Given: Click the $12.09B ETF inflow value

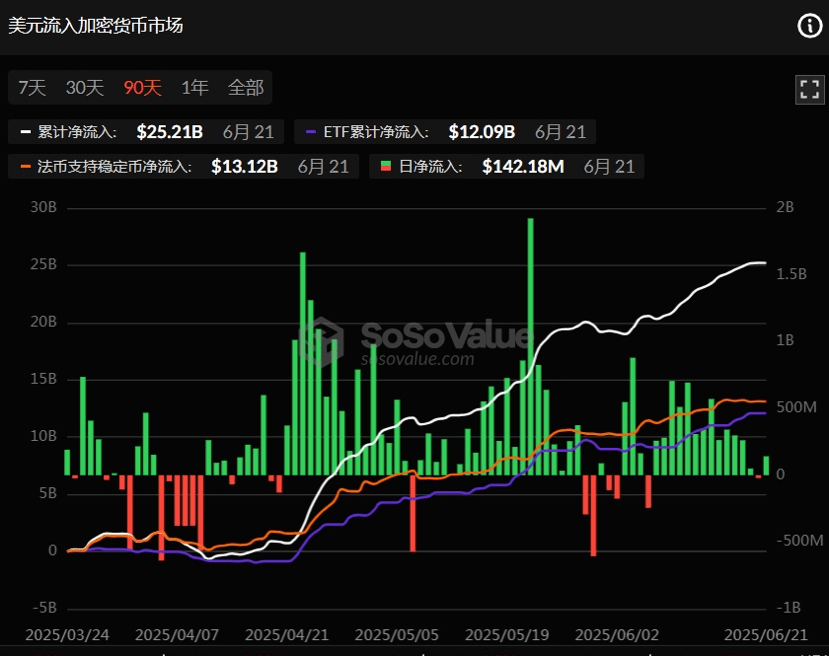Looking at the screenshot, I should point(482,132).
